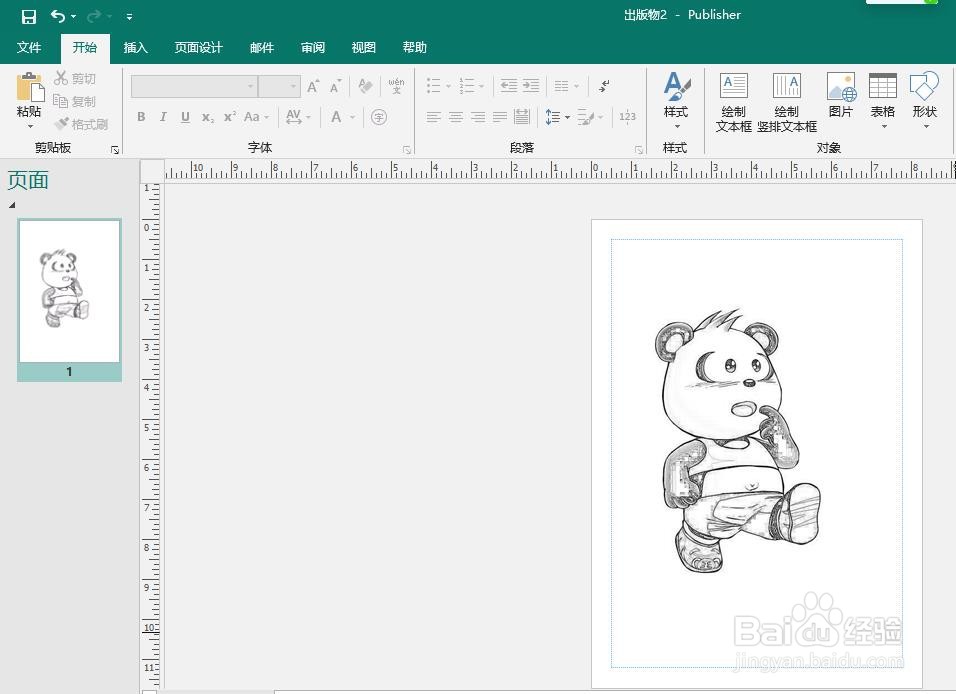Select the panda bear picture on page

[x=738, y=442]
